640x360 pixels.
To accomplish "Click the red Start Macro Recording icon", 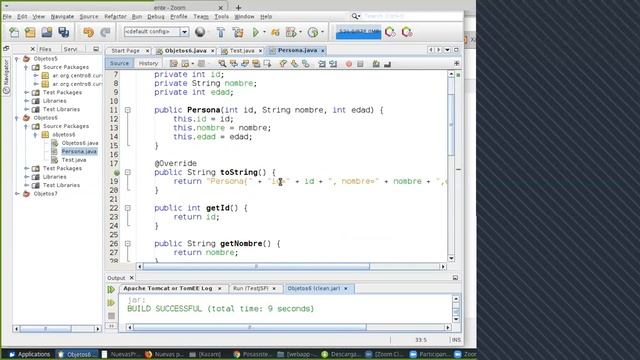I will click(349, 64).
